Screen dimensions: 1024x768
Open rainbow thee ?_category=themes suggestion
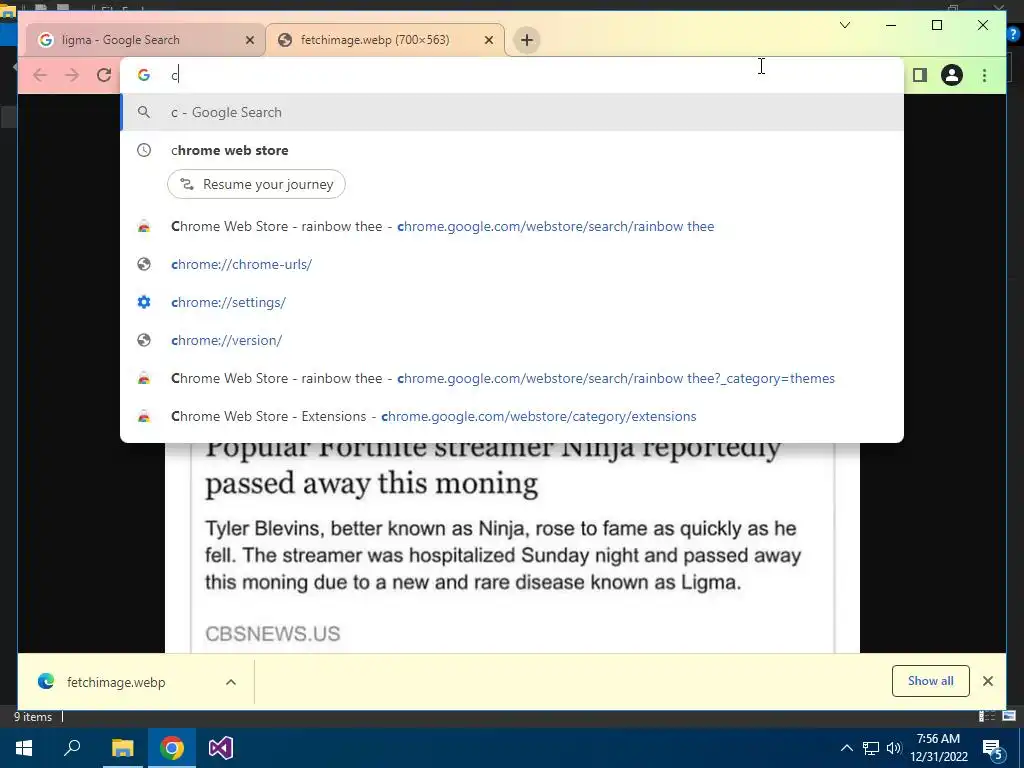pos(512,378)
